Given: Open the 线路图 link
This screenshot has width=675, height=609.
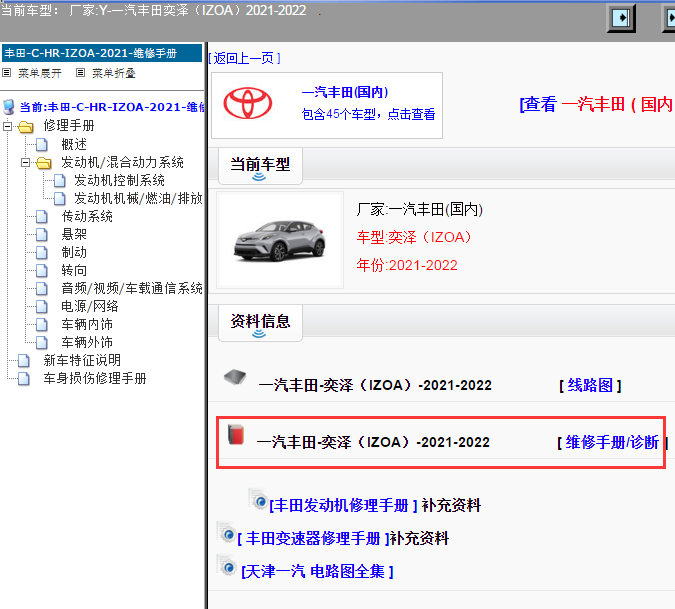Looking at the screenshot, I should point(590,385).
